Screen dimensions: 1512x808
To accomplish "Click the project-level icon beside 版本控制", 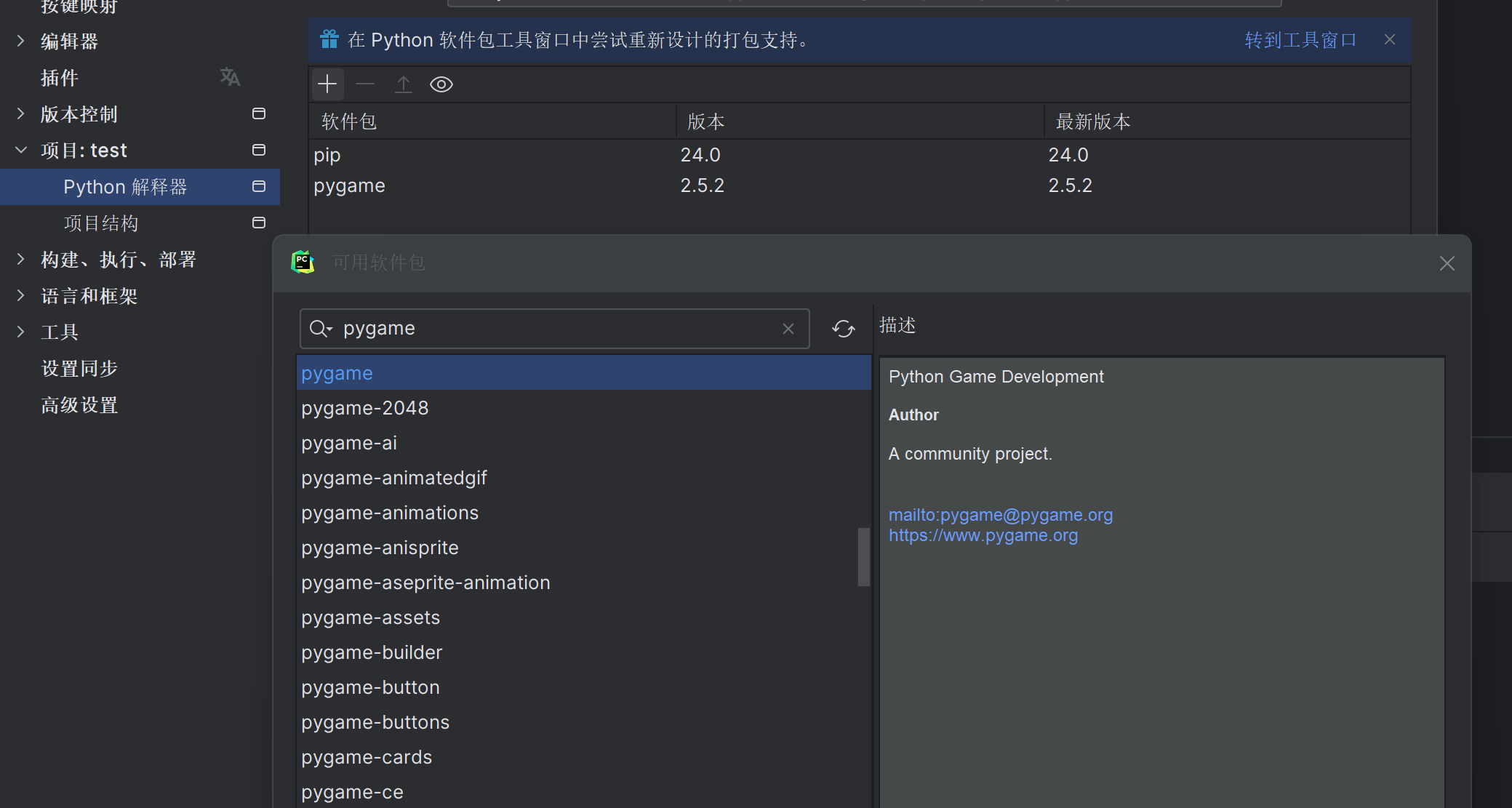I will [x=258, y=113].
